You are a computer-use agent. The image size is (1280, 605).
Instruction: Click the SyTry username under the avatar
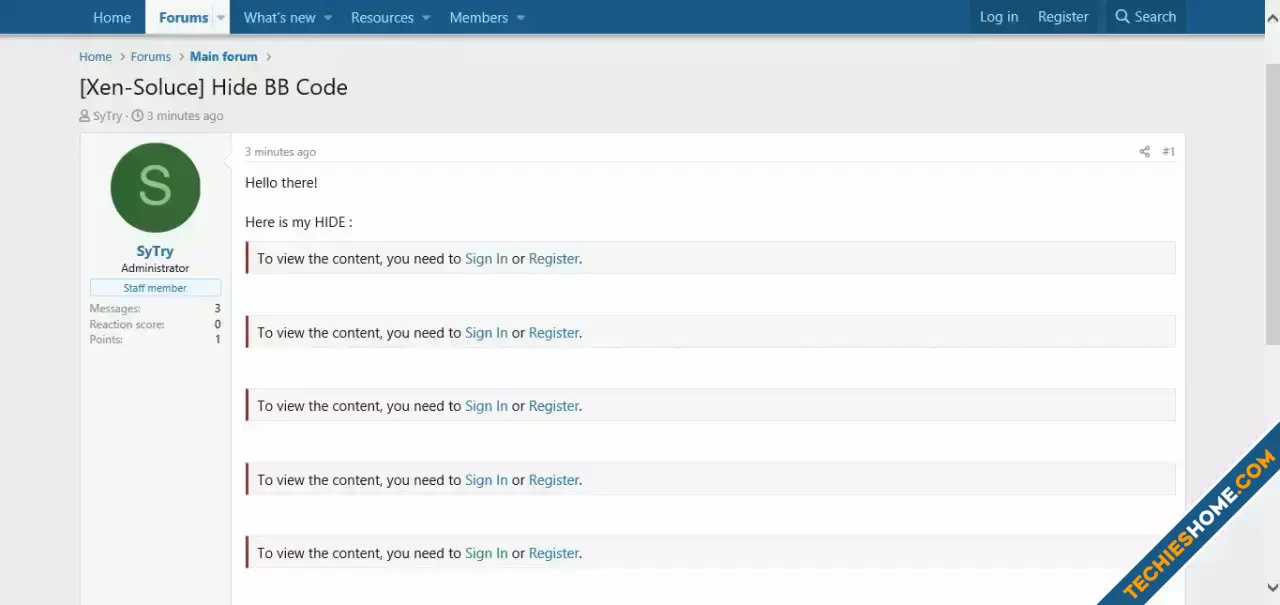click(x=155, y=251)
